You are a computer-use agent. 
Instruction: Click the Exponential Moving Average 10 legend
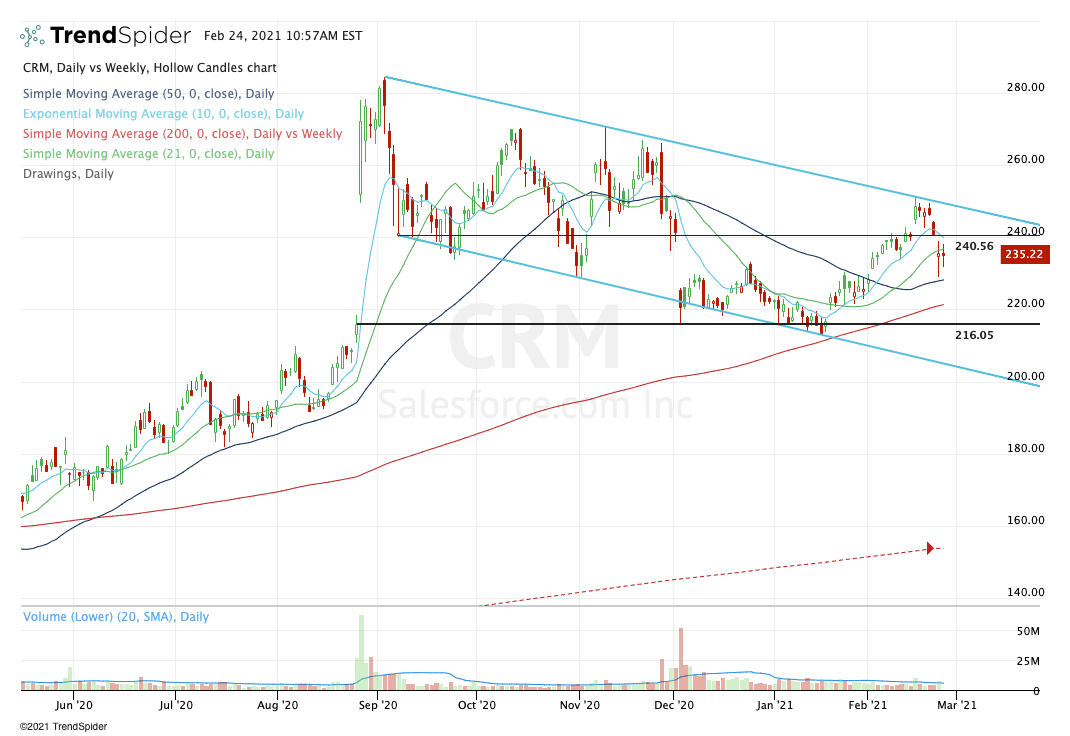pyautogui.click(x=164, y=114)
